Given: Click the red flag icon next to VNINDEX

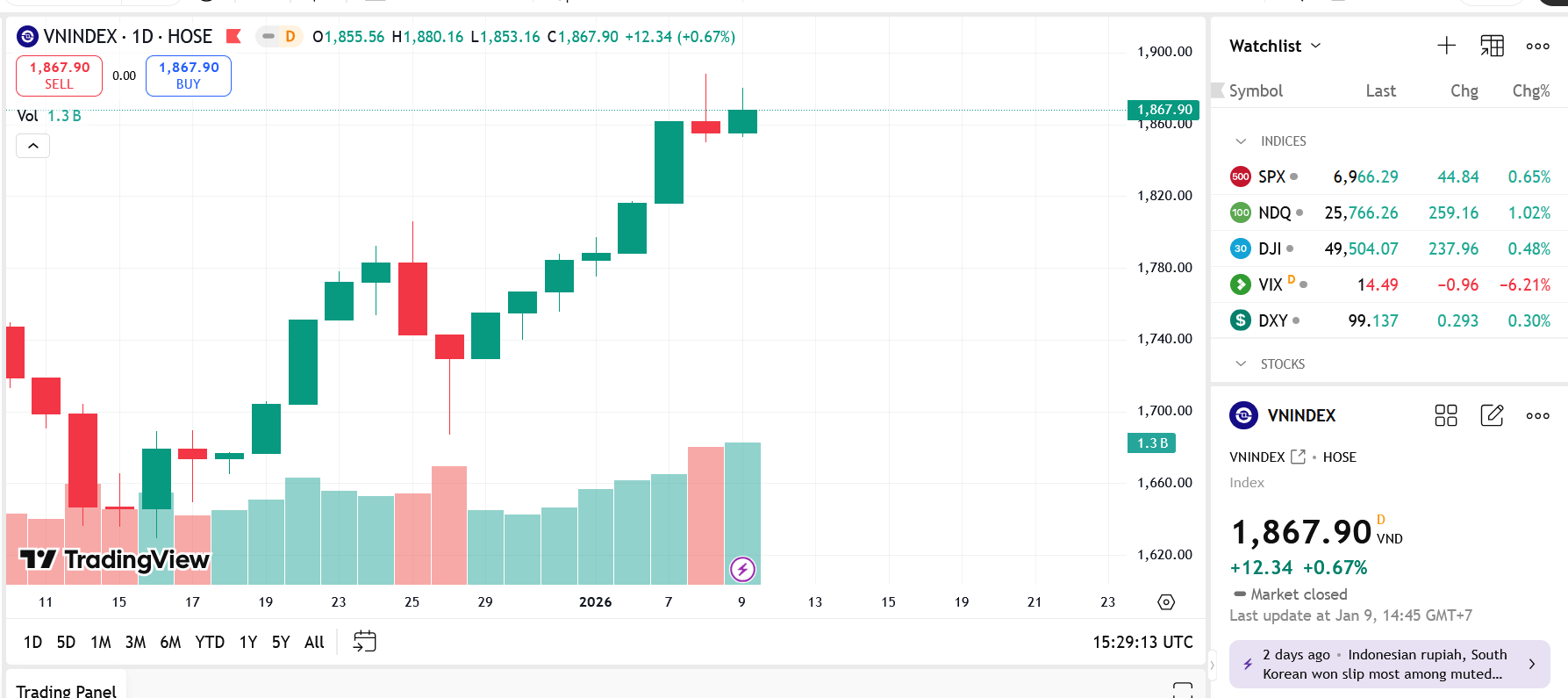Looking at the screenshot, I should (x=233, y=37).
